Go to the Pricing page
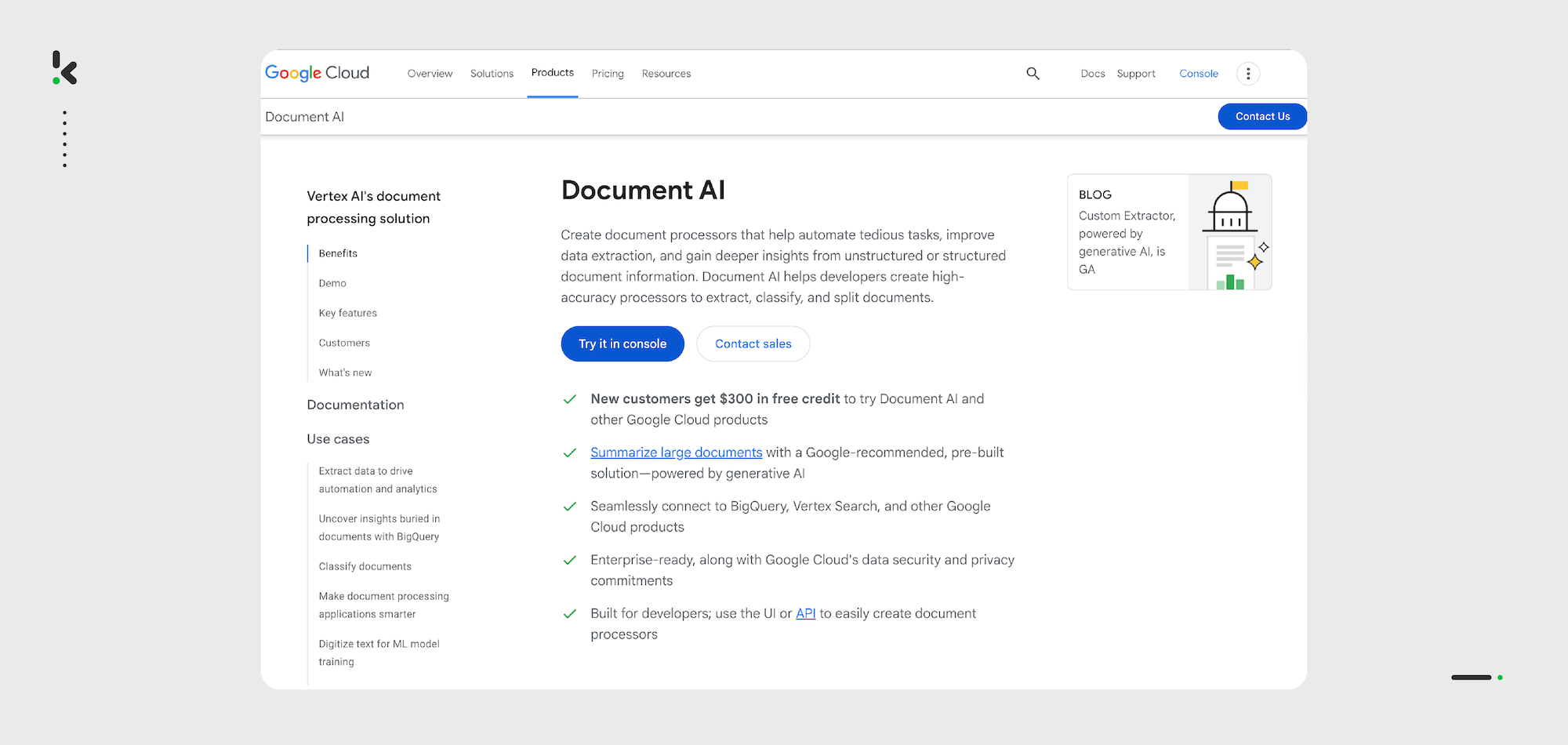The image size is (1568, 745). coord(608,74)
